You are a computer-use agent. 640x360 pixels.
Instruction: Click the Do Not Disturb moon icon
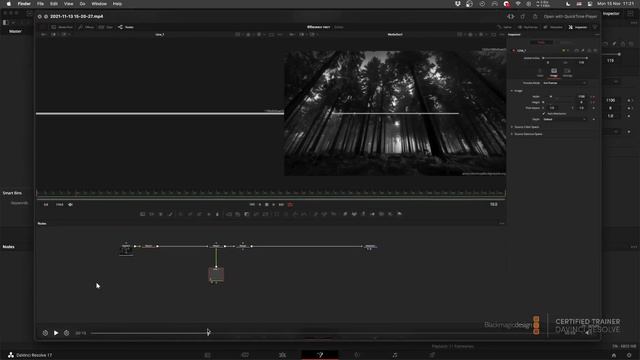[x=568, y=4]
